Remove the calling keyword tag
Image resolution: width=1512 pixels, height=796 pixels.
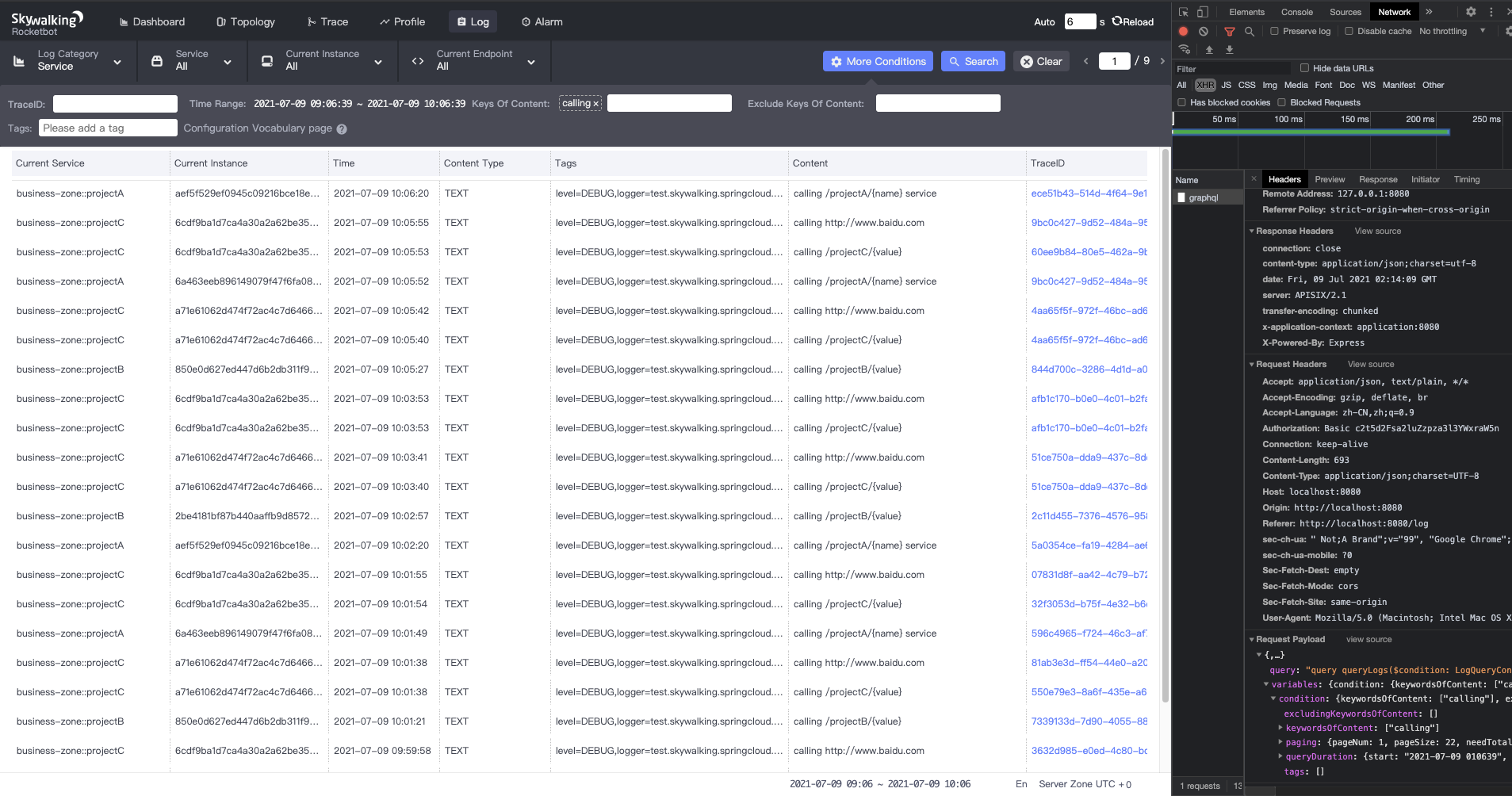tap(596, 104)
